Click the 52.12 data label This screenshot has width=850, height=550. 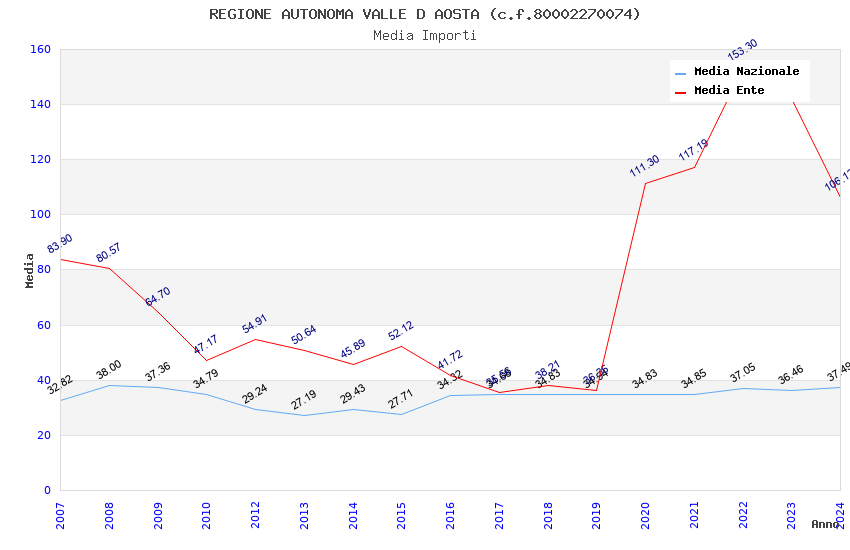click(x=401, y=331)
